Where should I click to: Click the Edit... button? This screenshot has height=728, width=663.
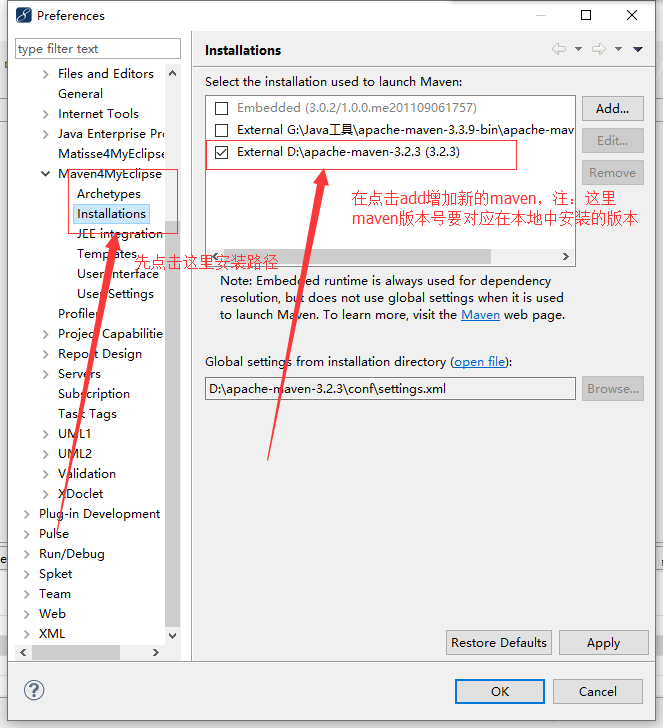612,141
